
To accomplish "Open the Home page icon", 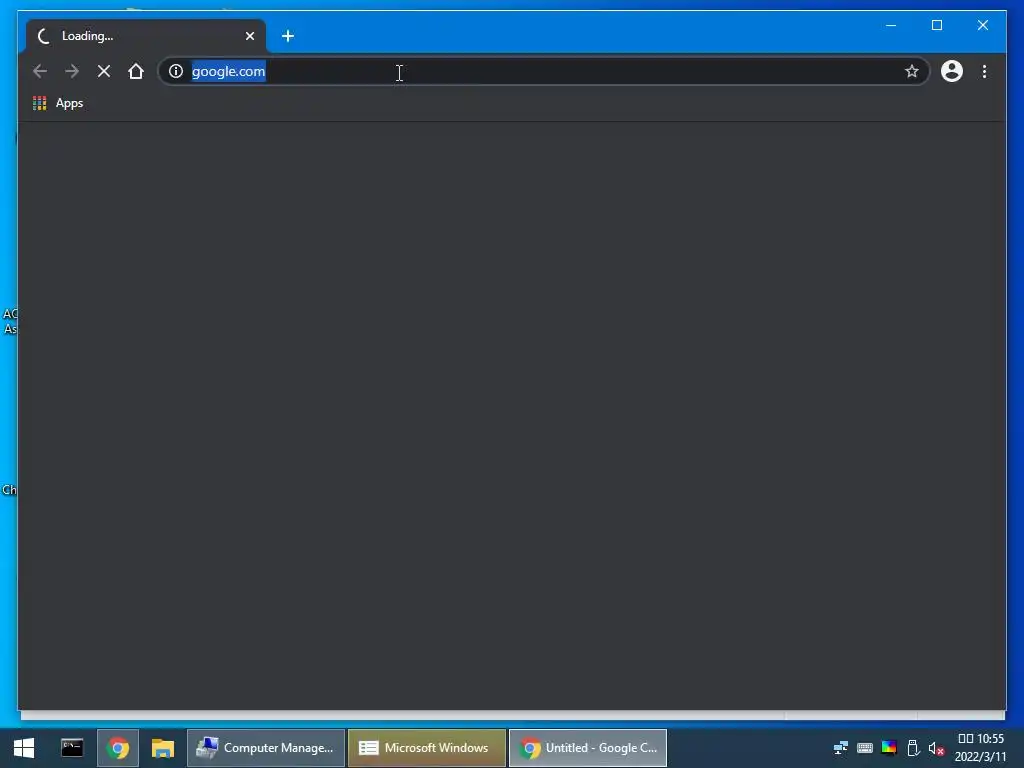I will [x=136, y=71].
